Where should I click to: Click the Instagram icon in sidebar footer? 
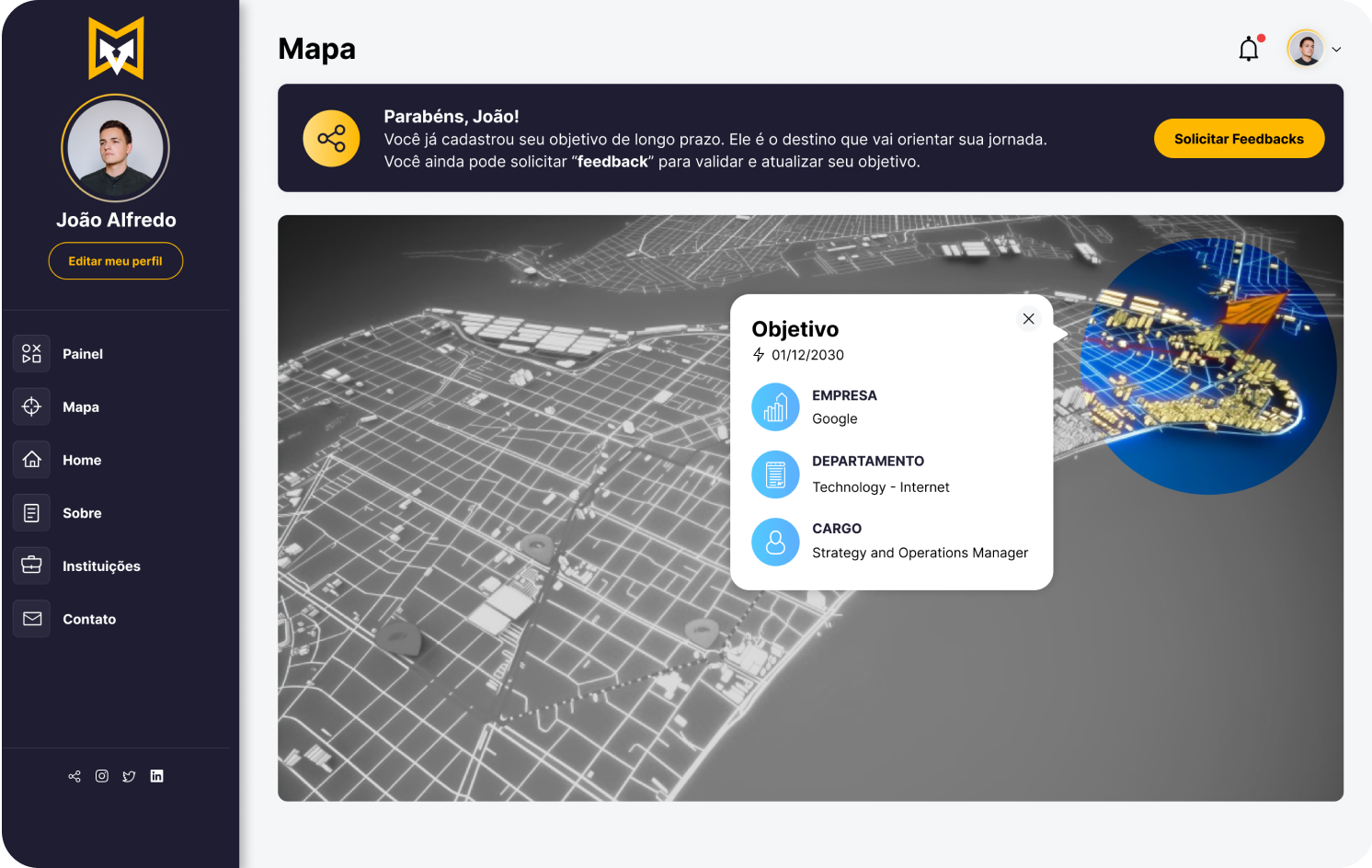click(102, 776)
